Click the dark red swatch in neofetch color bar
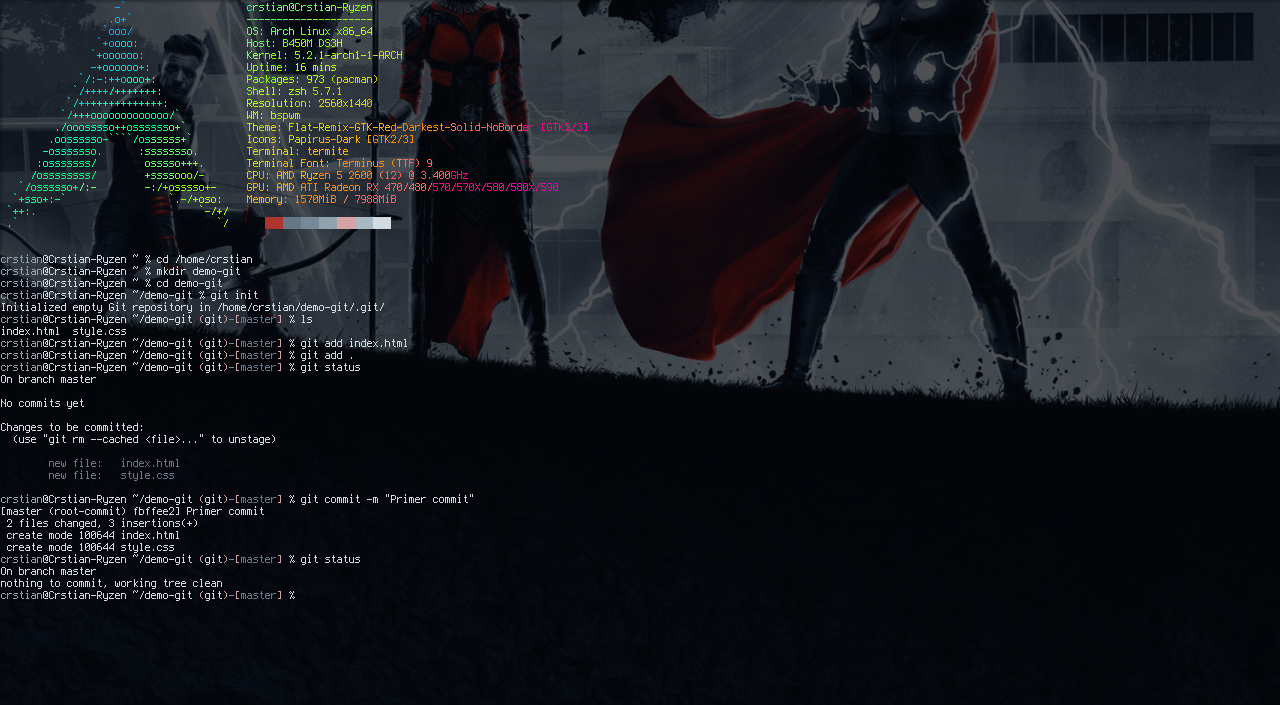 click(x=274, y=223)
